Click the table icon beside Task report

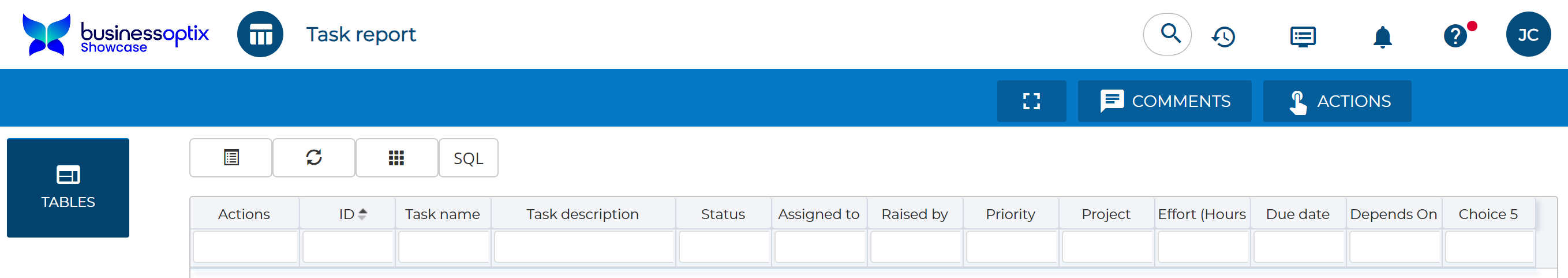[260, 35]
